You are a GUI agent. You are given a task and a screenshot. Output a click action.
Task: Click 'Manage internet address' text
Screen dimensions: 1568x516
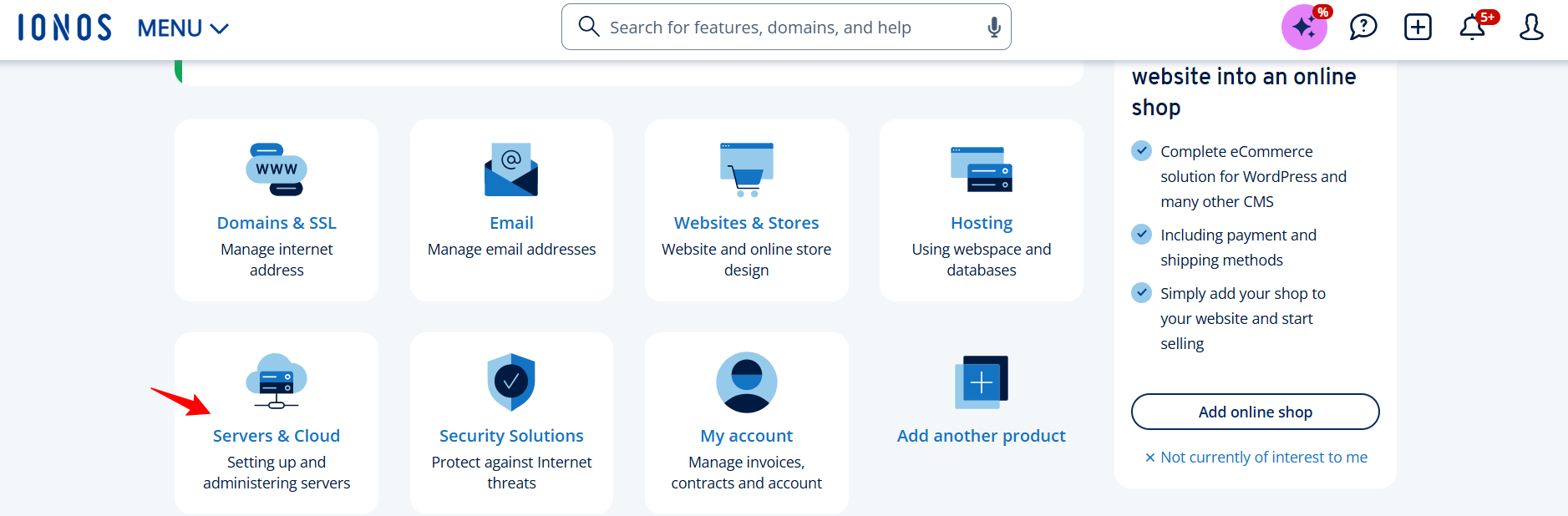pyautogui.click(x=277, y=260)
